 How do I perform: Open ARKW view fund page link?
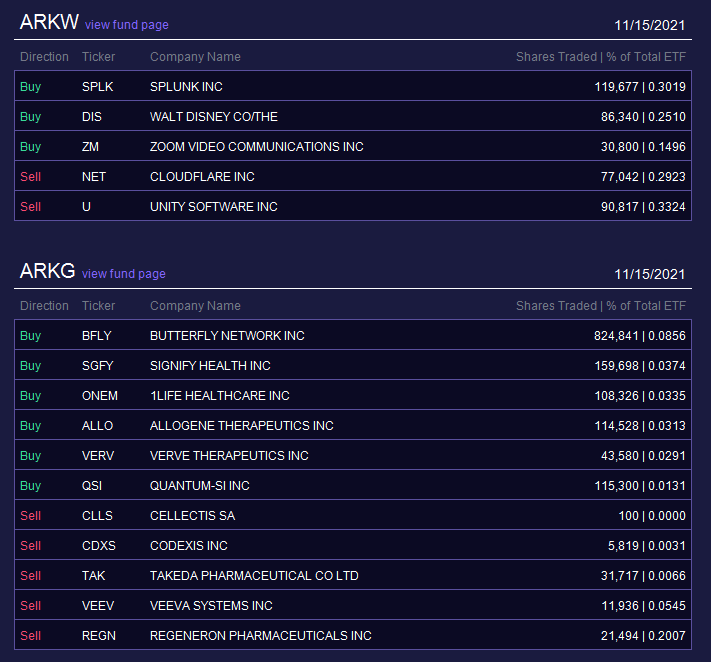click(x=127, y=25)
